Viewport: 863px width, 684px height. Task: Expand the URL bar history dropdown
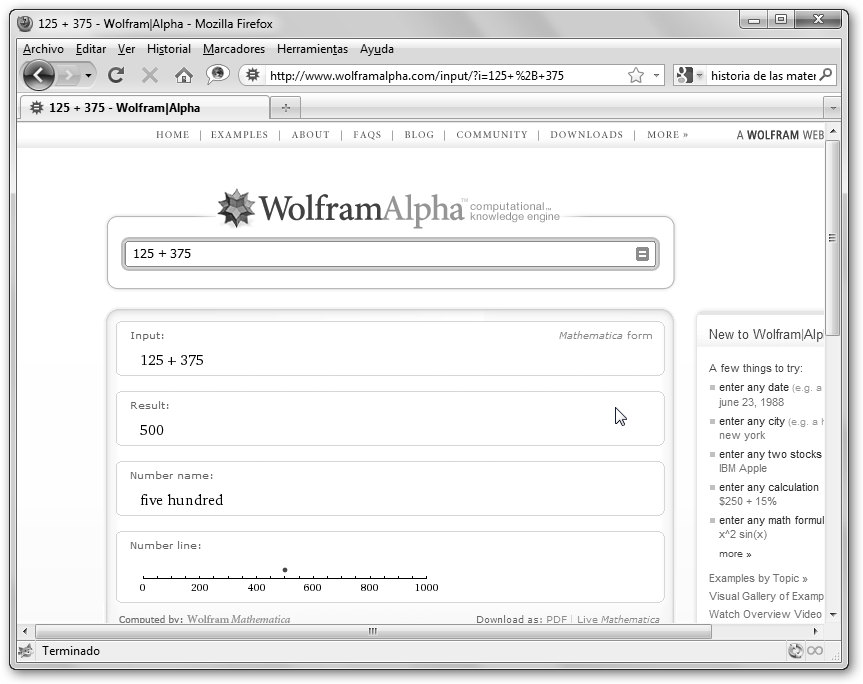[x=657, y=75]
